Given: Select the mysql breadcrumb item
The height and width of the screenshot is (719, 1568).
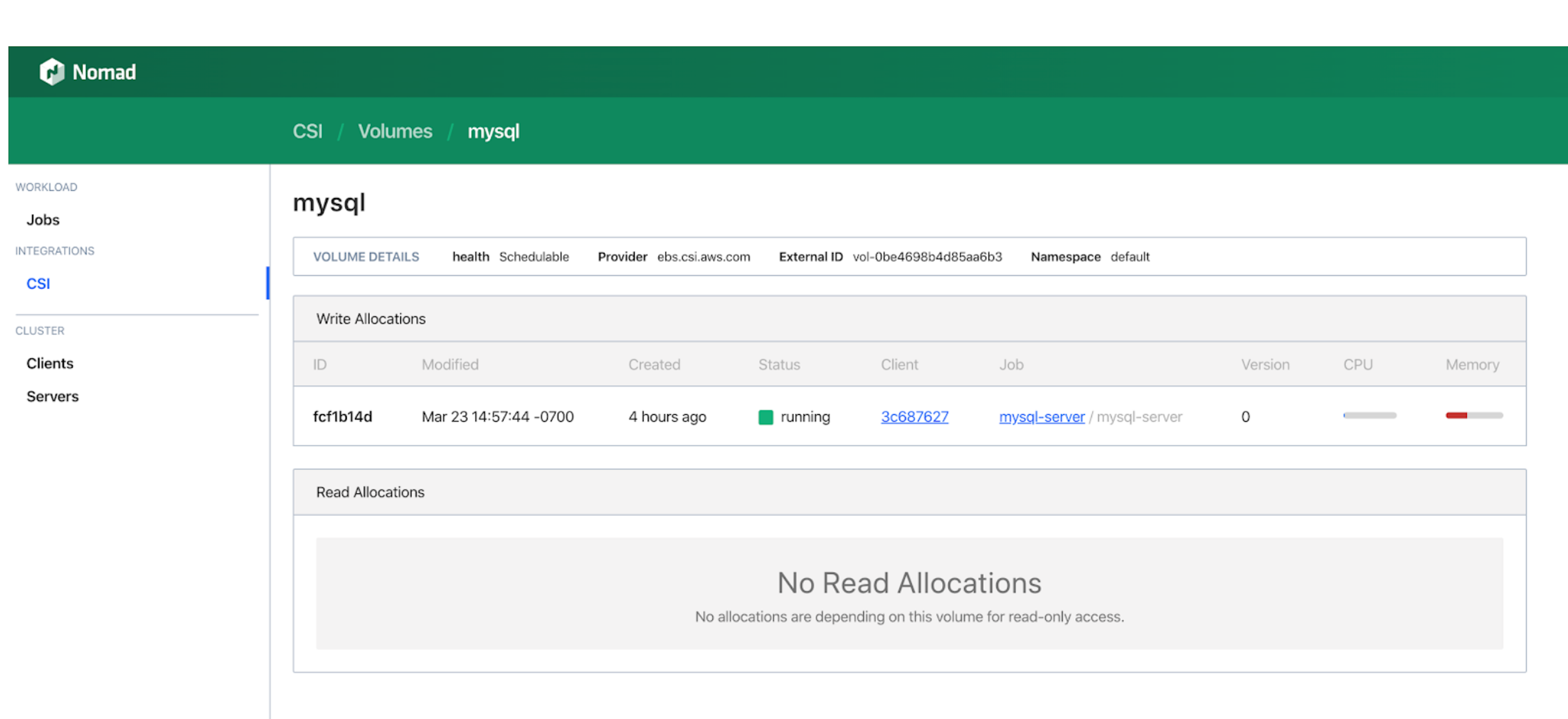Looking at the screenshot, I should (493, 131).
